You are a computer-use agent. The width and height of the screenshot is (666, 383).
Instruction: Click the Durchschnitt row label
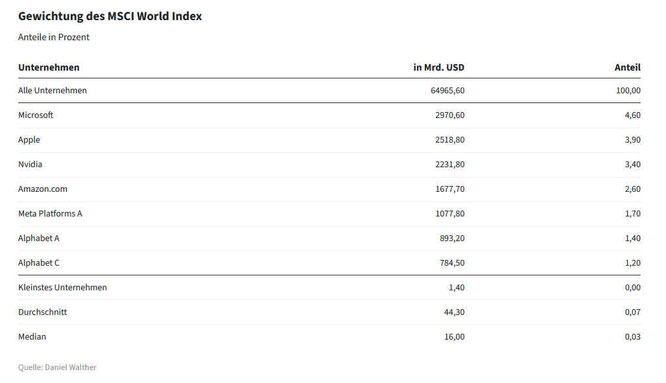[x=42, y=312]
